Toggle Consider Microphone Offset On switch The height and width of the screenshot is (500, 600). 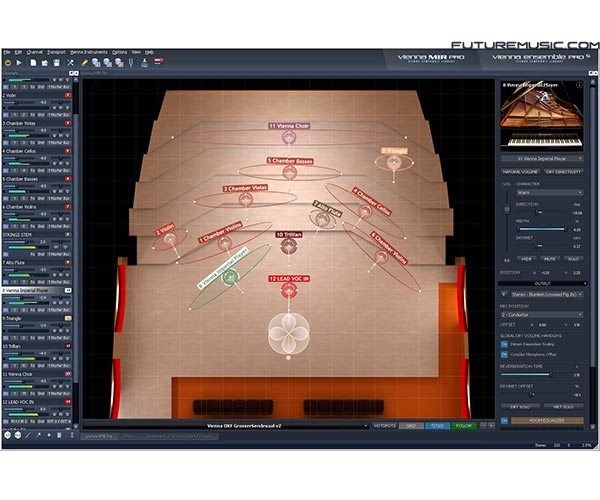[x=504, y=354]
